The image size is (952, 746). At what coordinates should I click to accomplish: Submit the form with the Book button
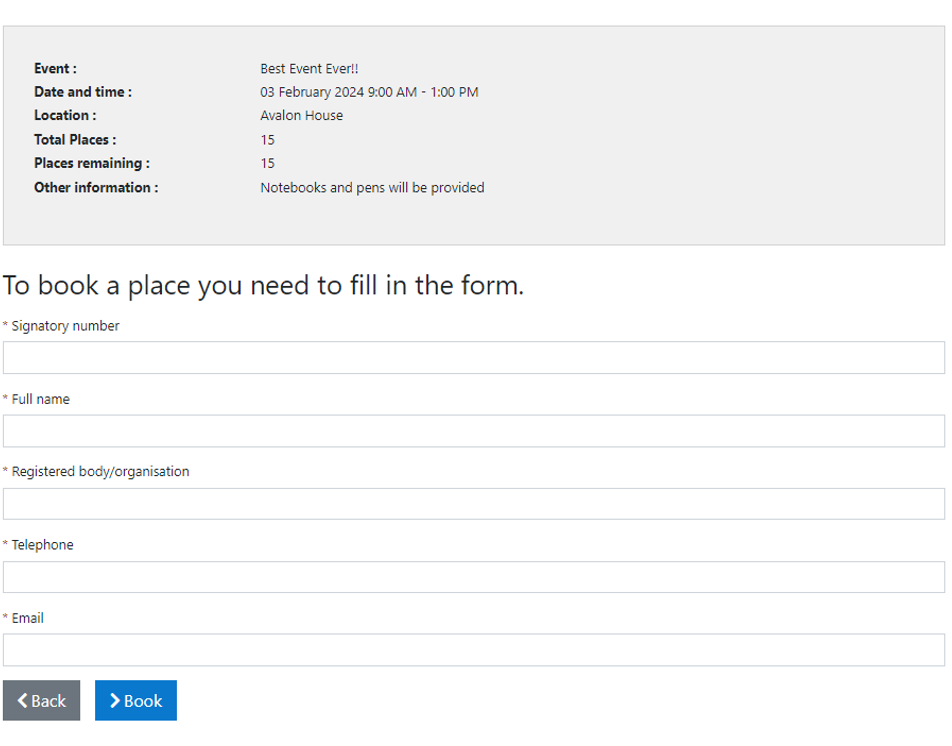[x=136, y=701]
